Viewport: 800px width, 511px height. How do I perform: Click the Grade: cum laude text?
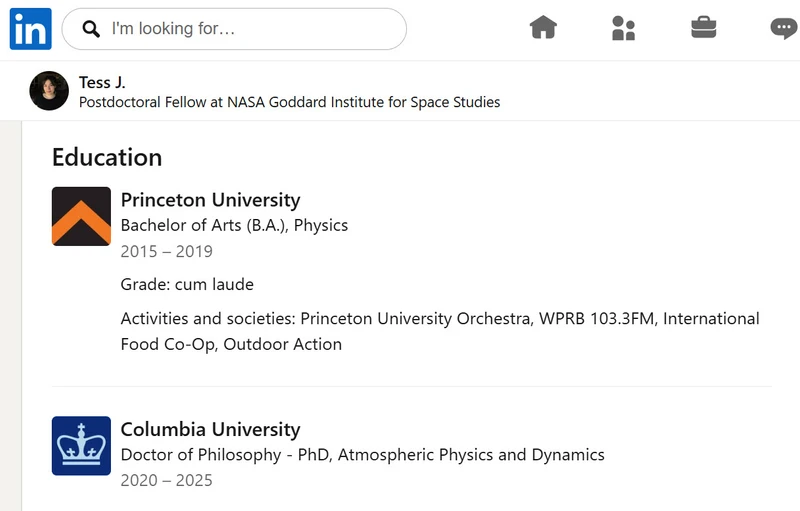click(187, 284)
